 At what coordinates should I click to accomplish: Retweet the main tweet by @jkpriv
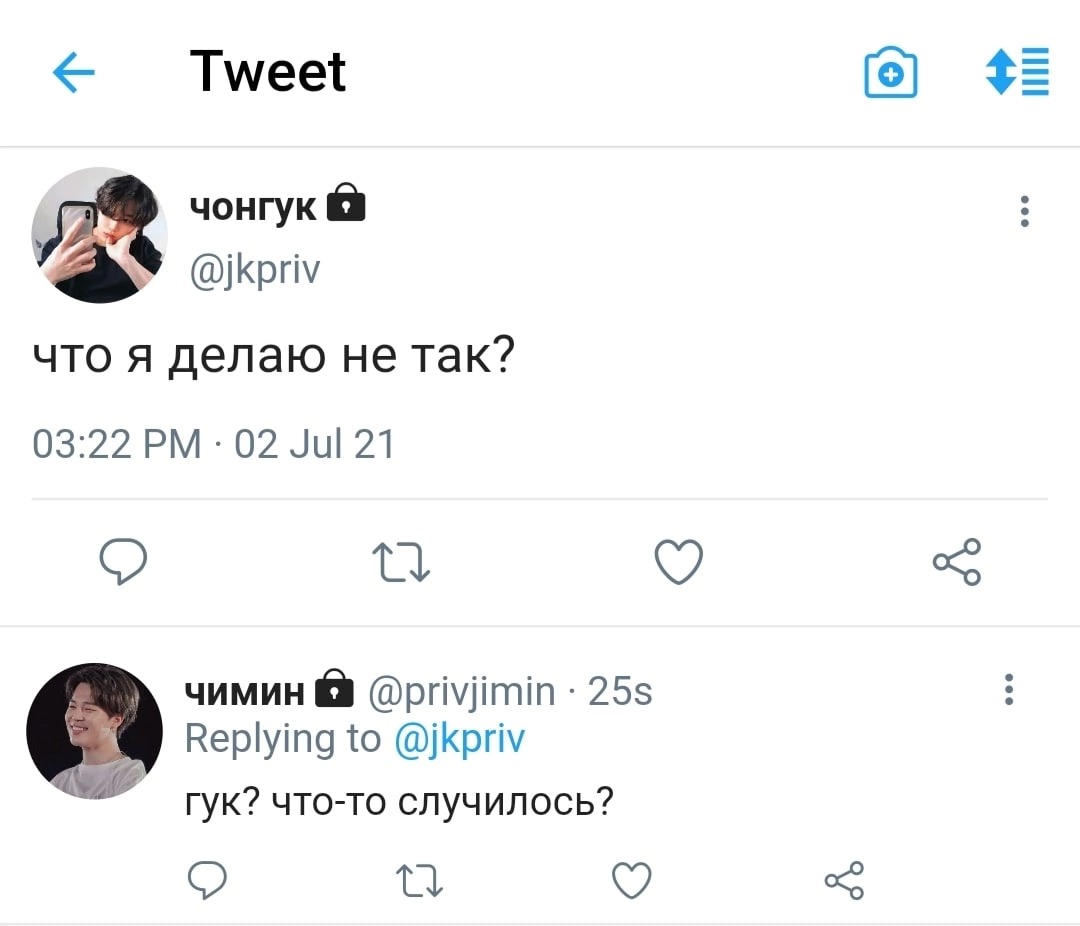[403, 562]
